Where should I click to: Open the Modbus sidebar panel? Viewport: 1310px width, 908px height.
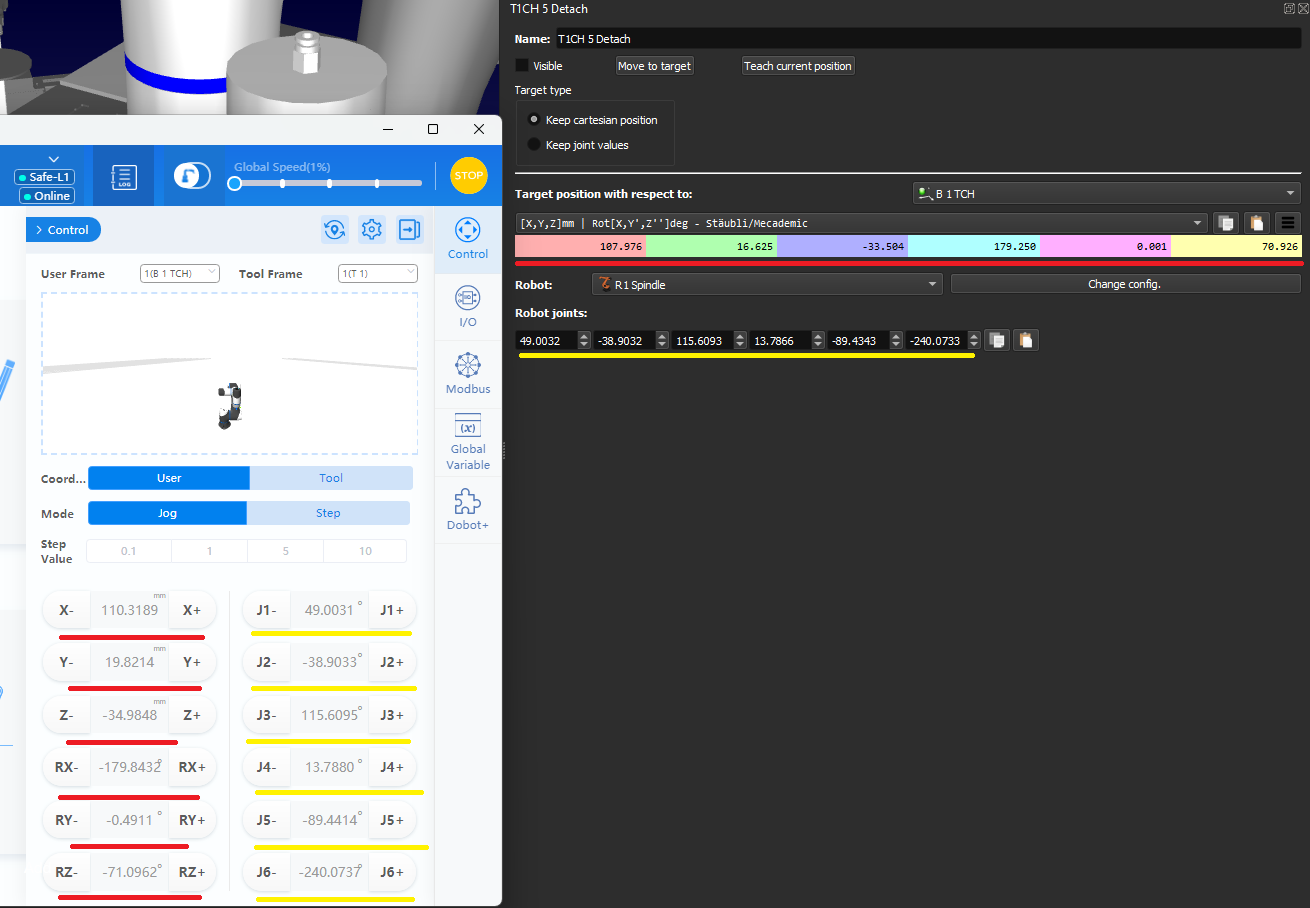pyautogui.click(x=467, y=373)
